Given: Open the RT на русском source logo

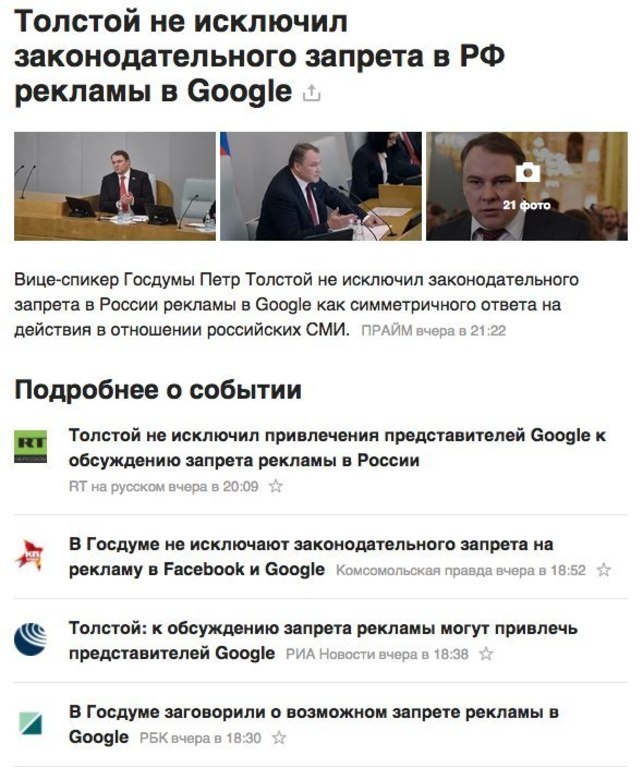Looking at the screenshot, I should click(x=30, y=446).
